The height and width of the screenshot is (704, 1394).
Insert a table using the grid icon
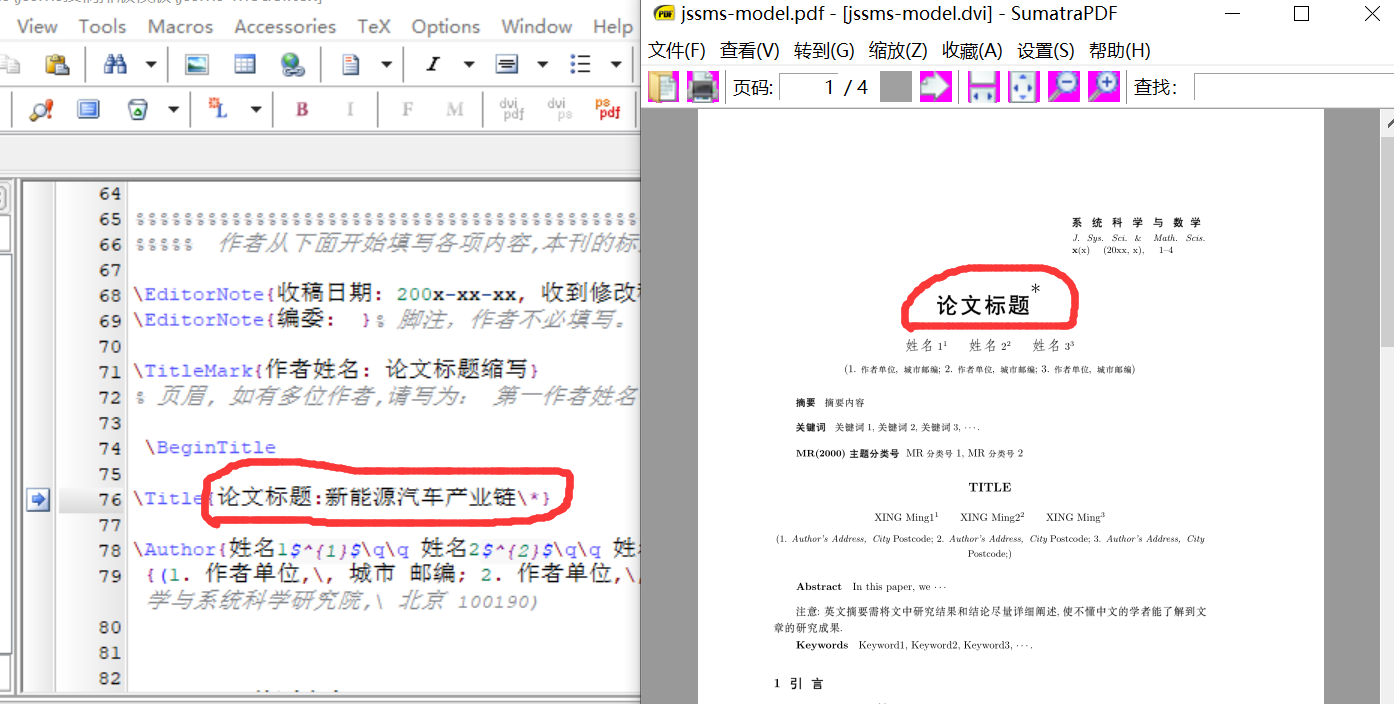pos(245,65)
